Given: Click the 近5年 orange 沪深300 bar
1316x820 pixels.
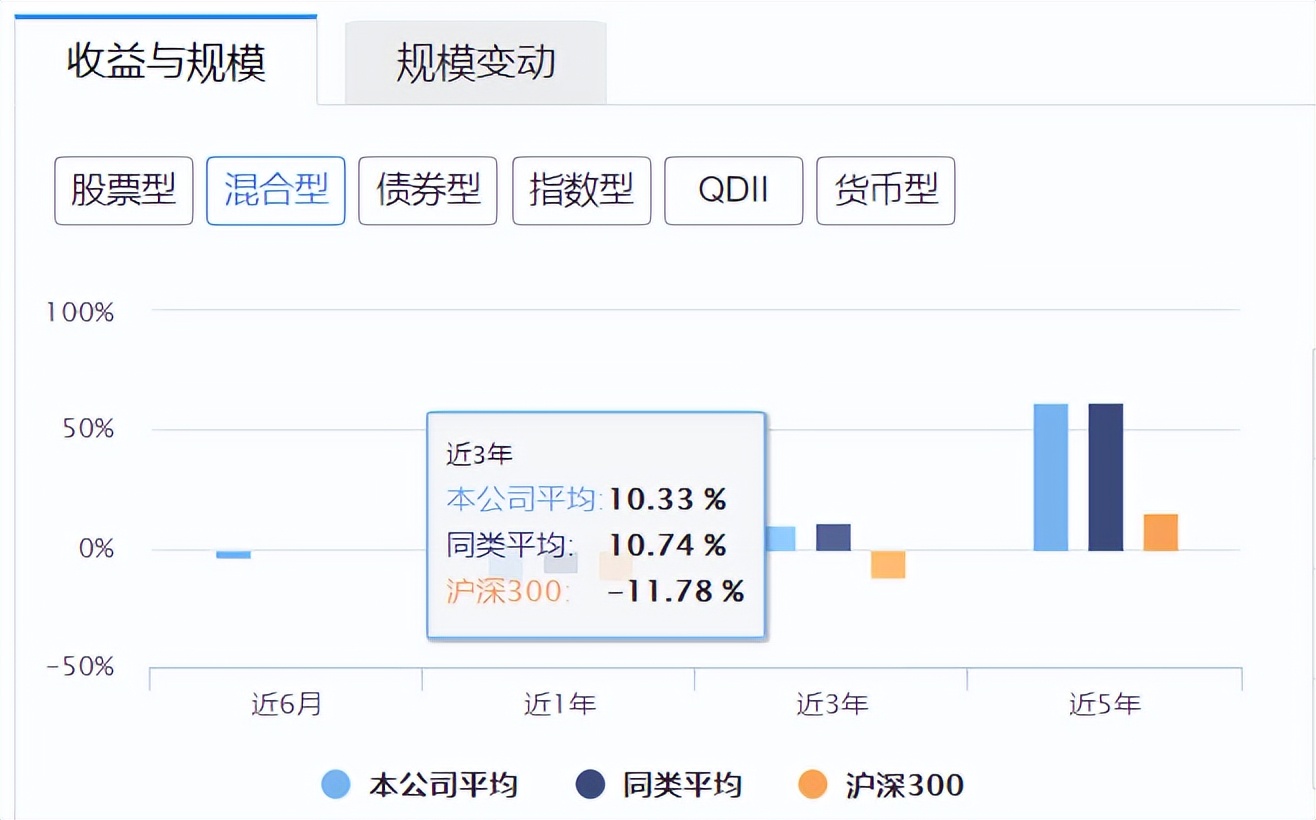Looking at the screenshot, I should (1160, 532).
